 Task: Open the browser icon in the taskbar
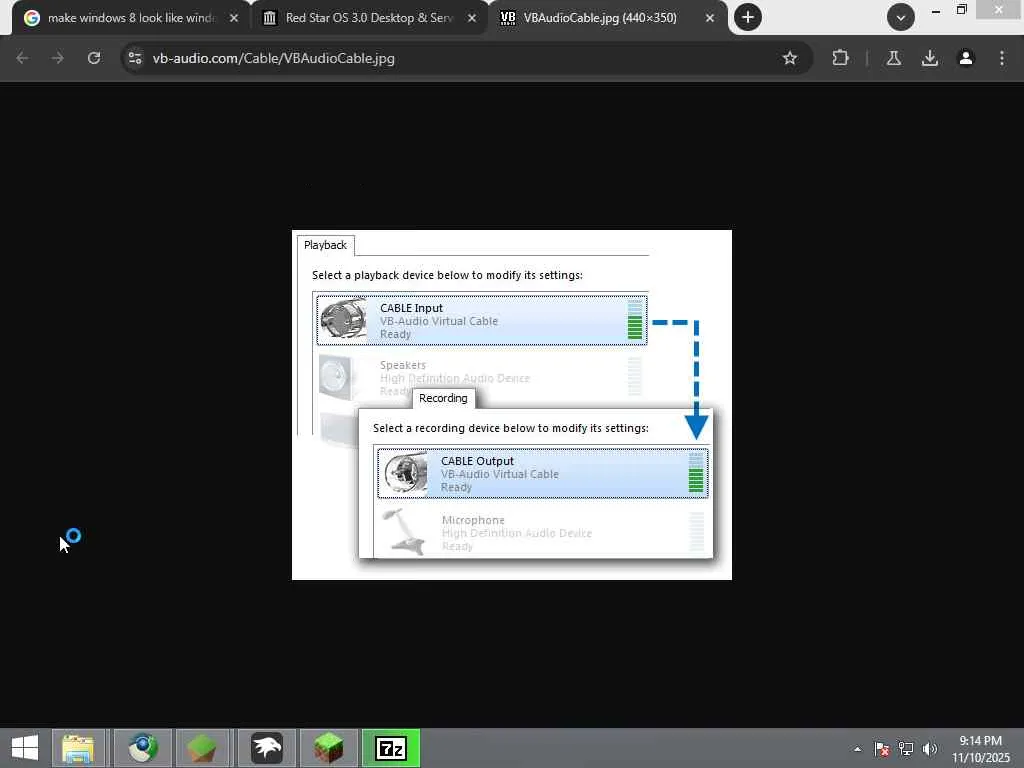(x=143, y=748)
